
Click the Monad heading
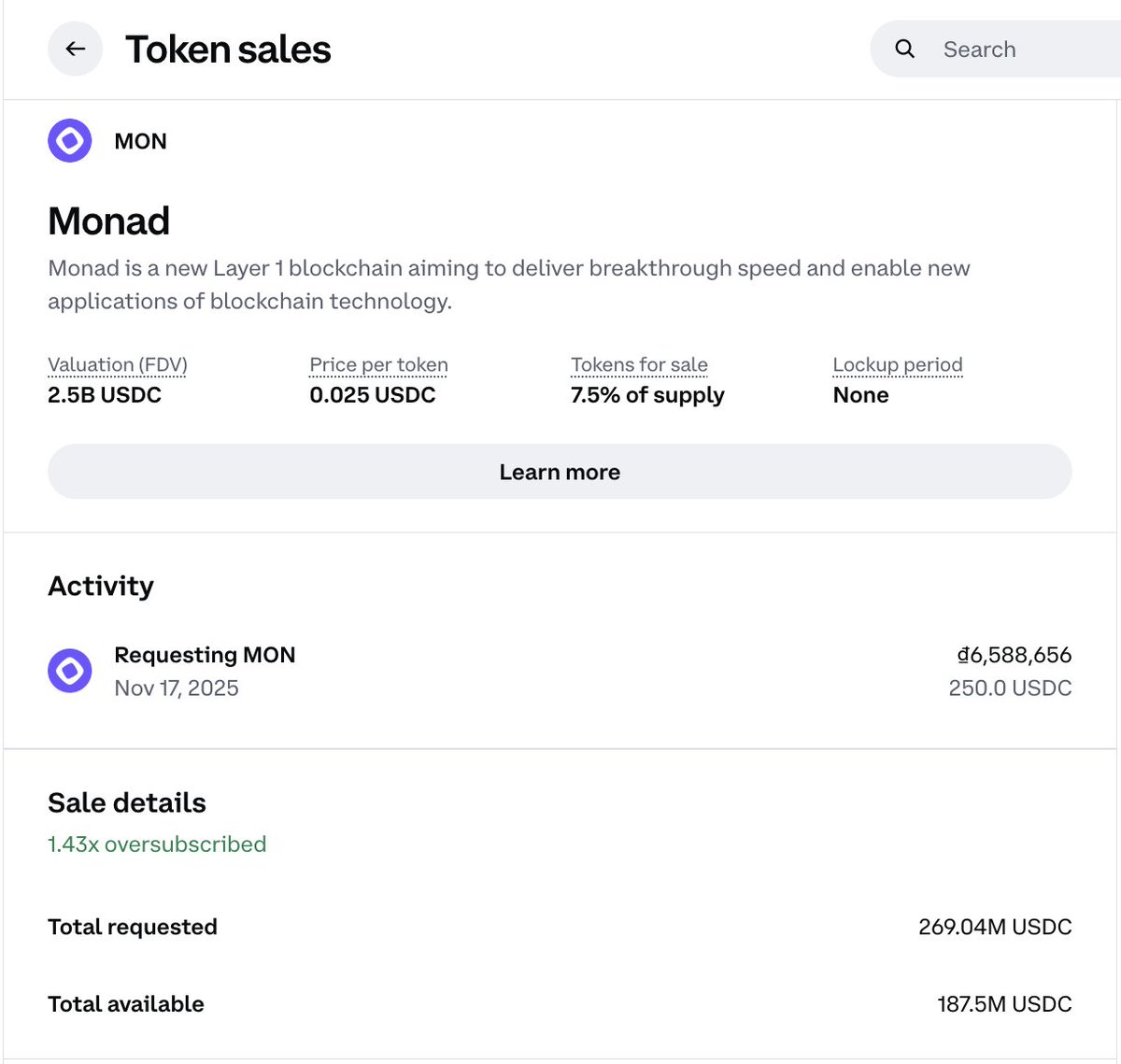(x=108, y=221)
